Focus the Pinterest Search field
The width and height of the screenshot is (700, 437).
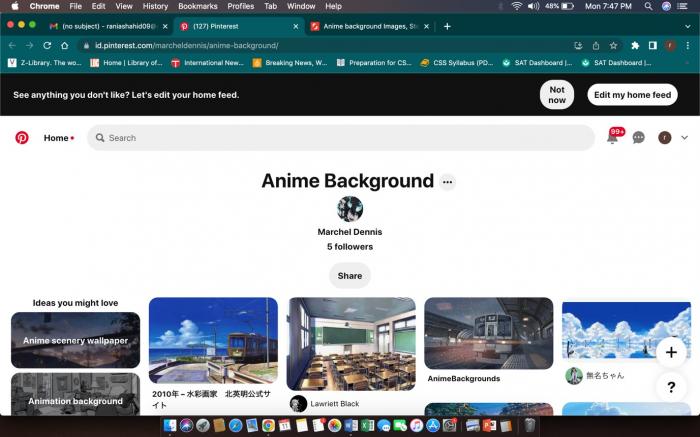(x=341, y=137)
